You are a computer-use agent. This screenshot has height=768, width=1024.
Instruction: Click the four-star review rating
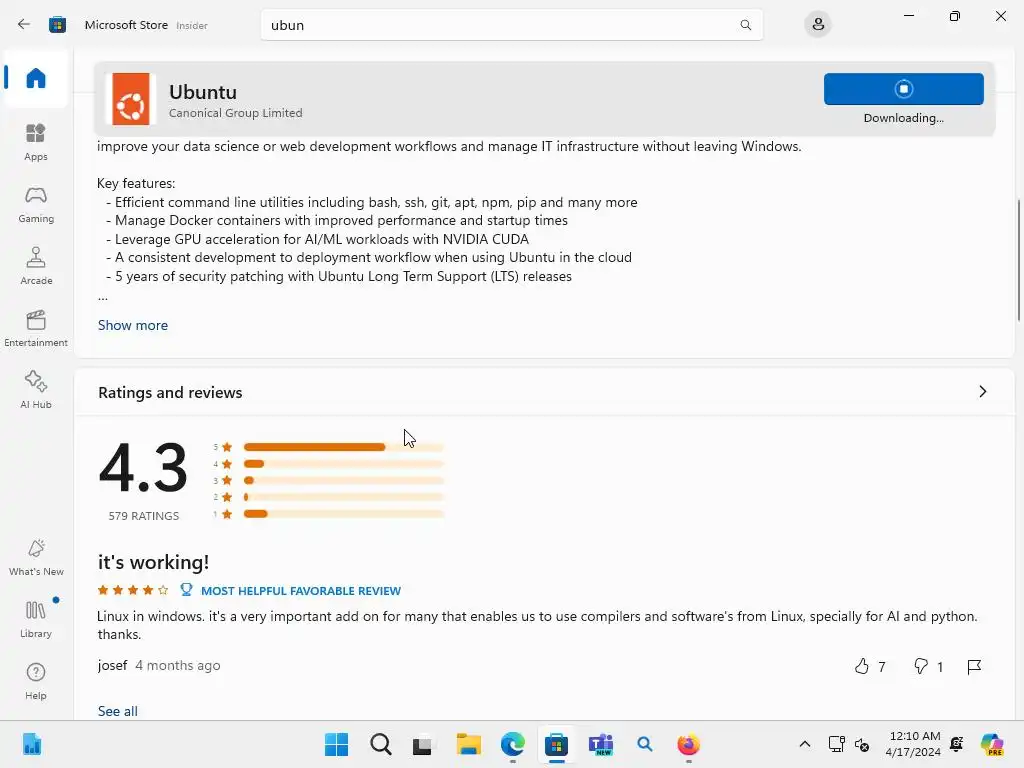[133, 590]
